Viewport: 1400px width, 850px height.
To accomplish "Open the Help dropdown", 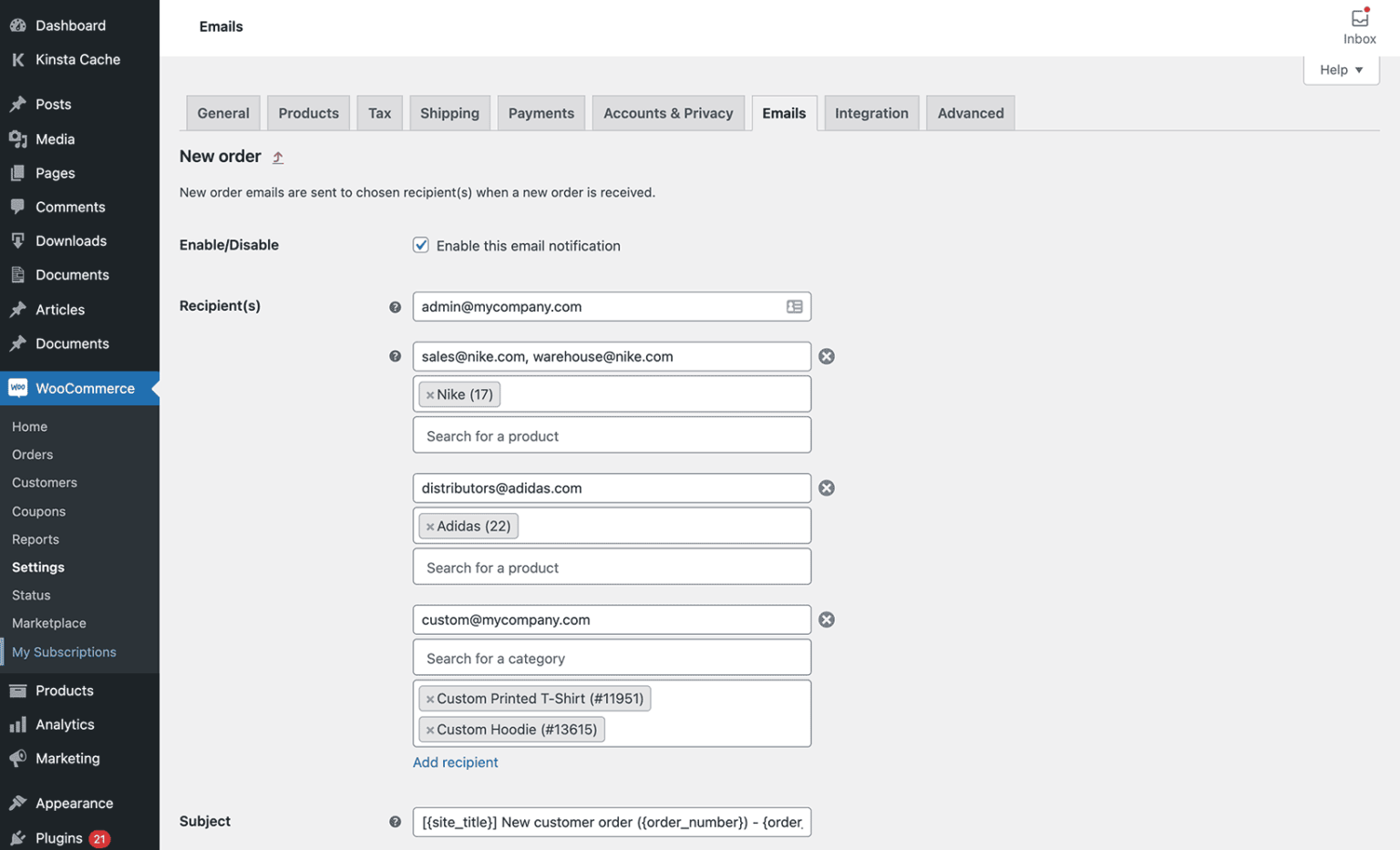I will [1340, 69].
